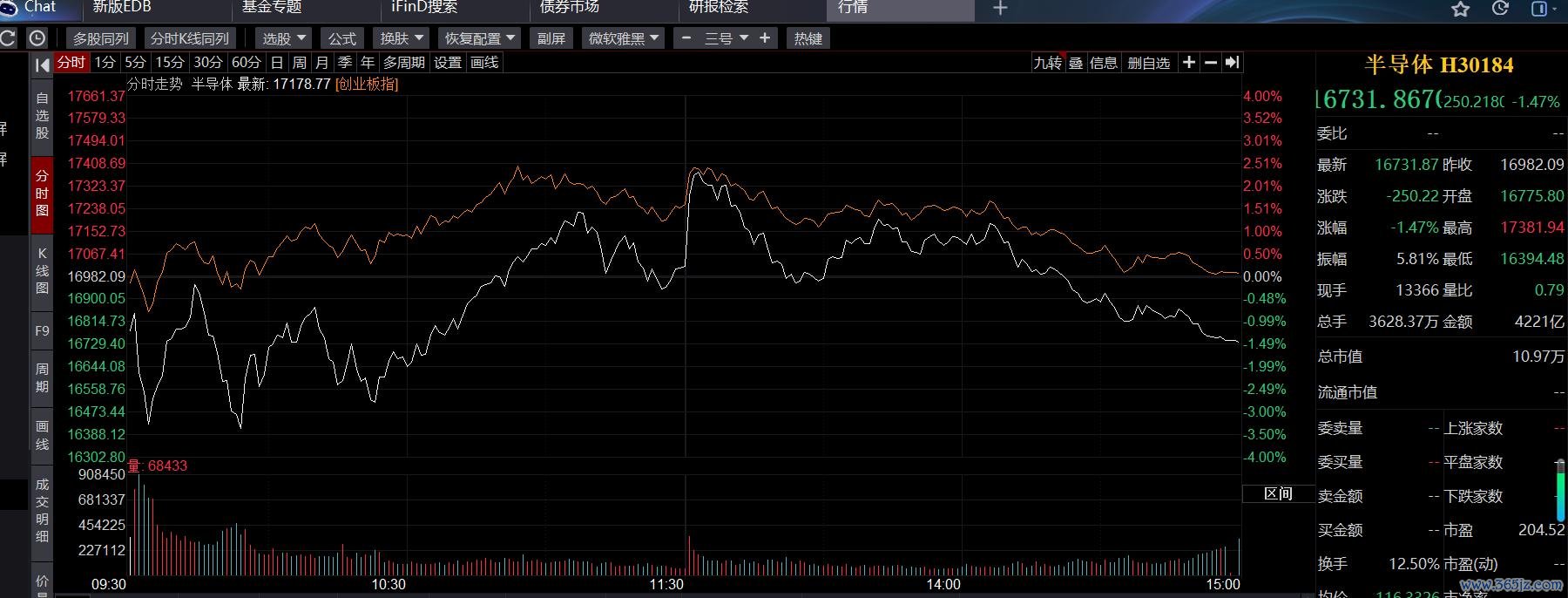1568x598 pixels.
Task: Open F9 in the sidebar
Action: [x=42, y=331]
